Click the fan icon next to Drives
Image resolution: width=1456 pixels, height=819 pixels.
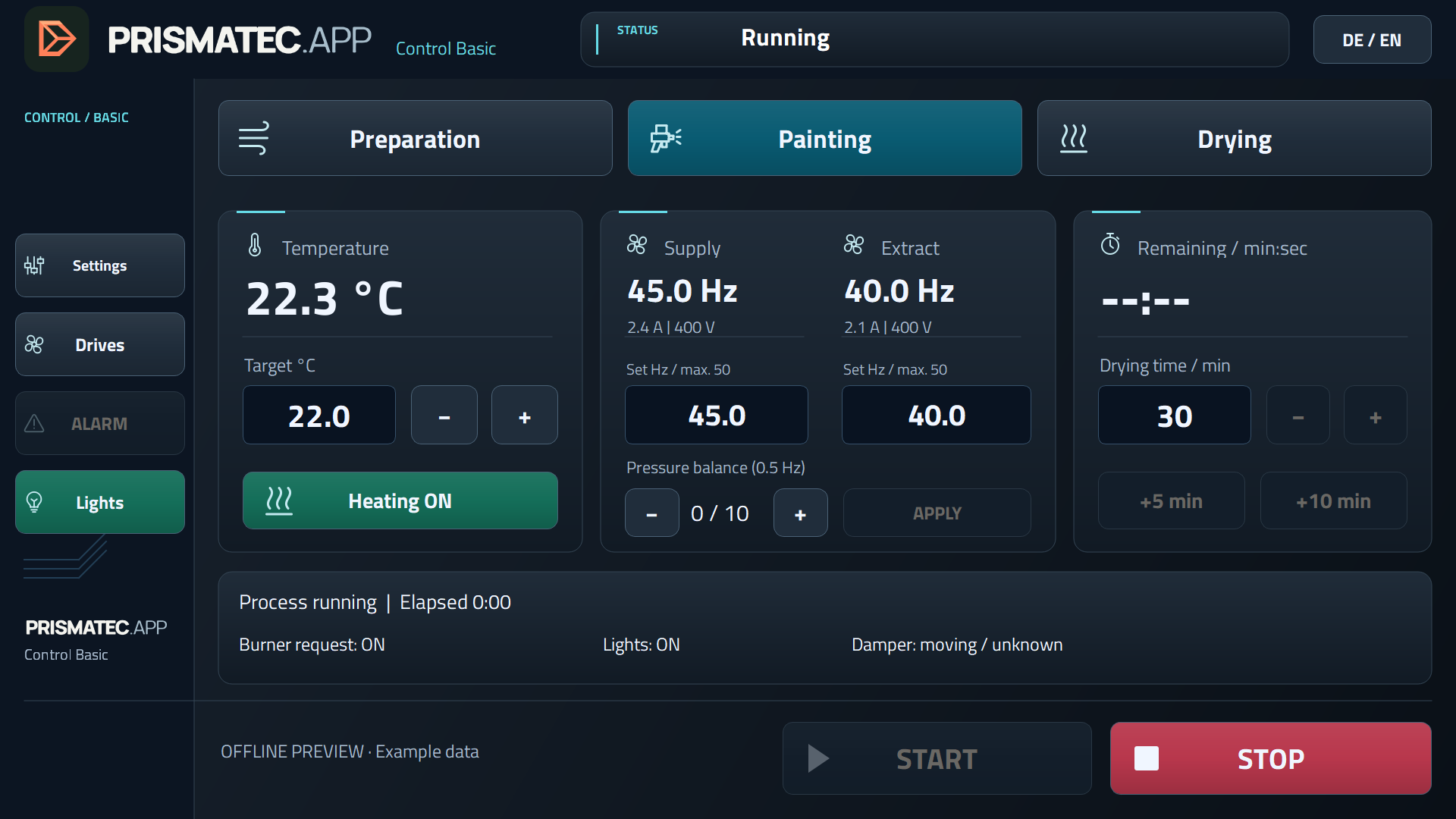click(34, 344)
